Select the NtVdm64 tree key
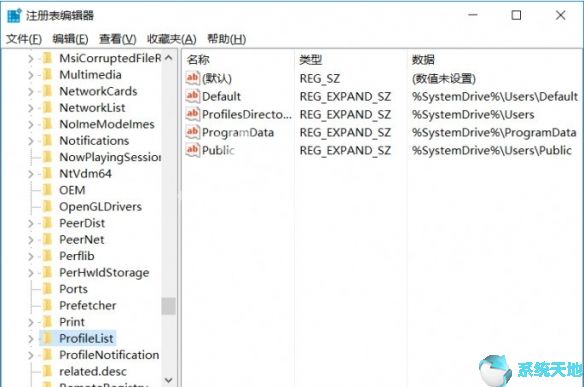The height and width of the screenshot is (387, 584). pyautogui.click(x=85, y=174)
